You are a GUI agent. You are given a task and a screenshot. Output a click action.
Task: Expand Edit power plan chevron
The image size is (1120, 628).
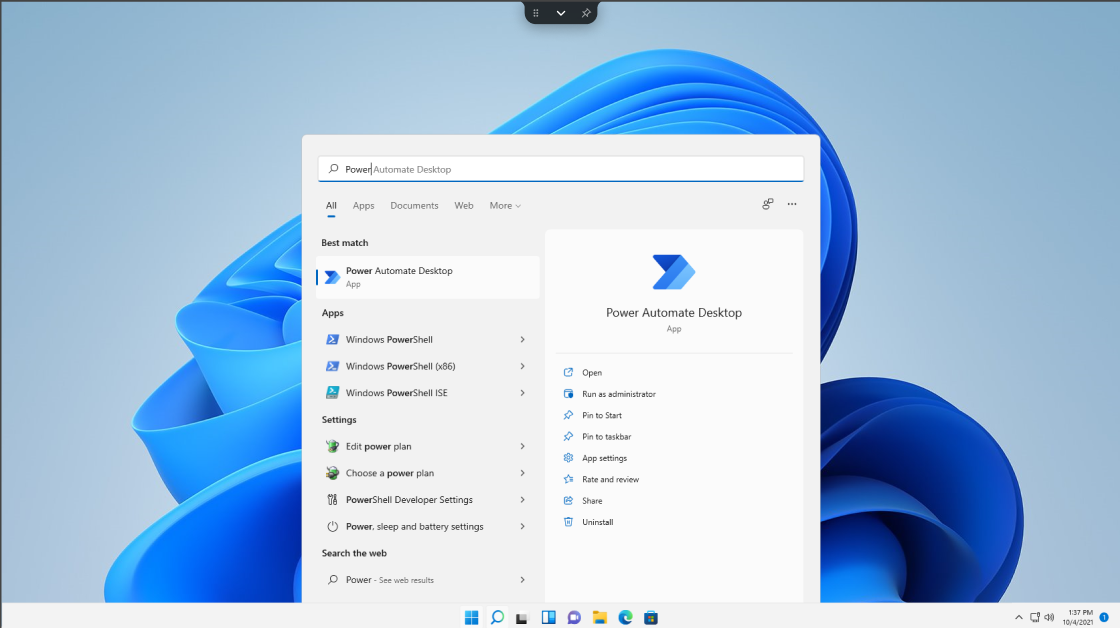[x=522, y=447]
